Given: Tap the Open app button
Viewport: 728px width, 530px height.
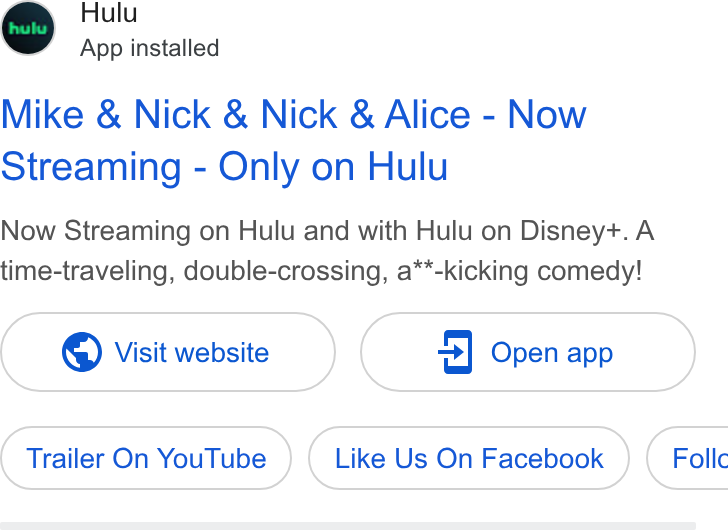Looking at the screenshot, I should pos(528,352).
